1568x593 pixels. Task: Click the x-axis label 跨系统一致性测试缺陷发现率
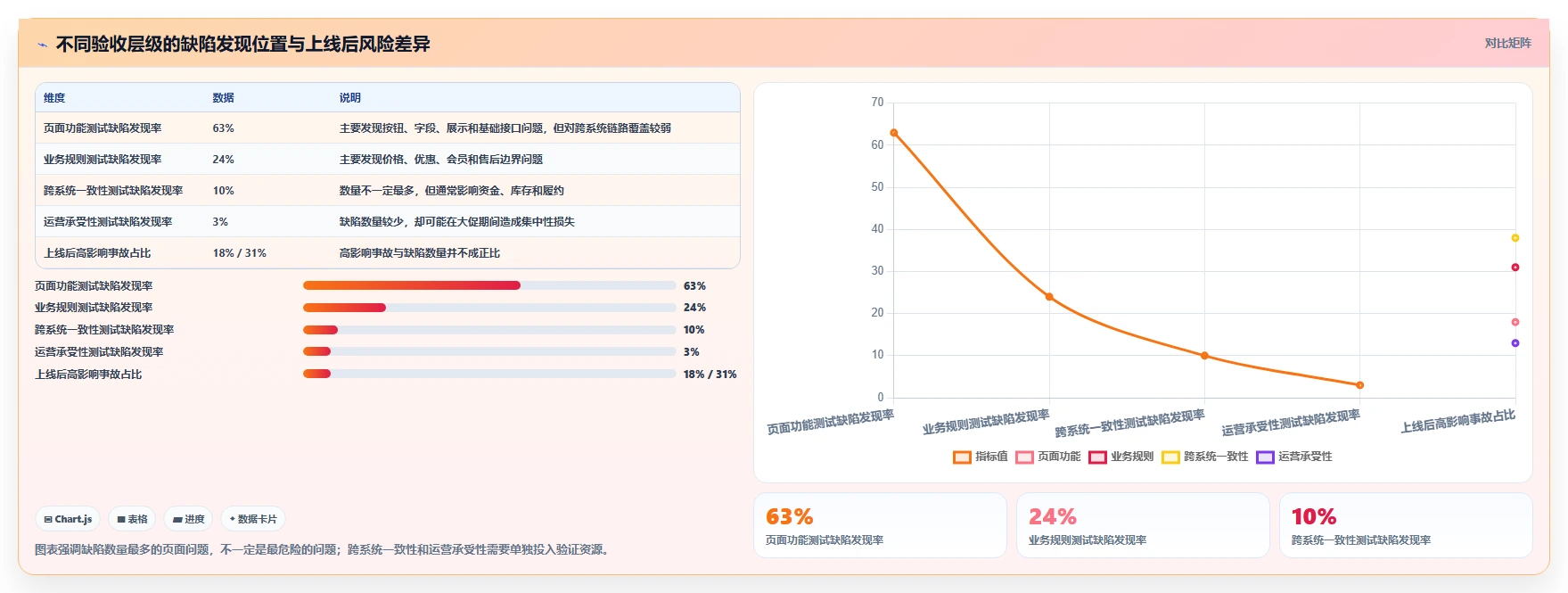(x=1129, y=423)
